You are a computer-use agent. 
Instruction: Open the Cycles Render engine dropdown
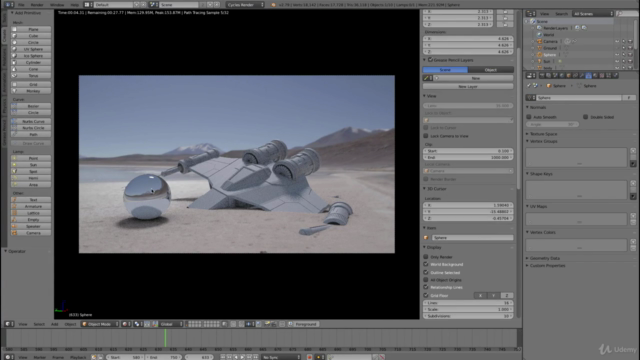click(245, 4)
